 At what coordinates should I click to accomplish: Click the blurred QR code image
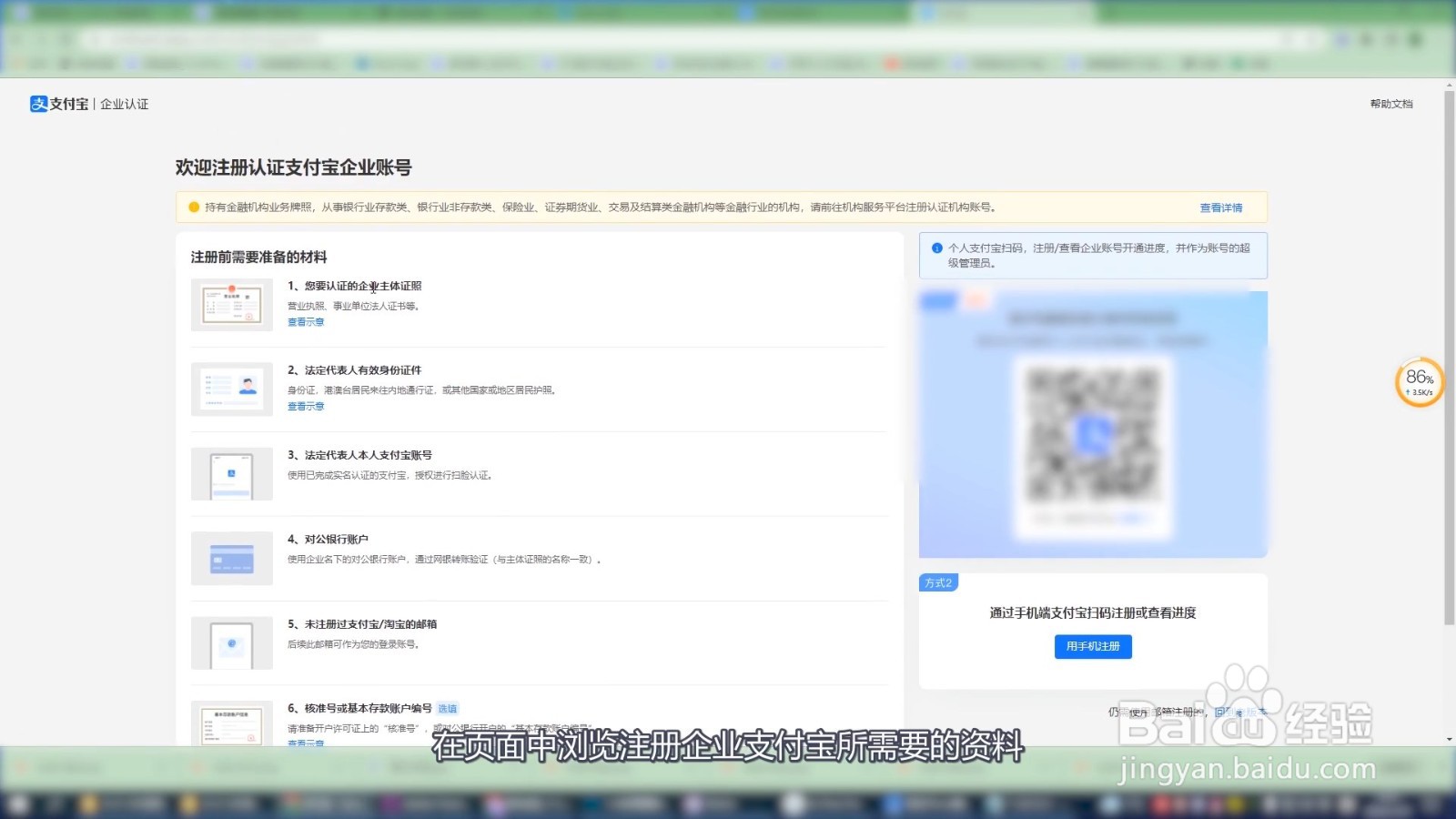[1093, 434]
